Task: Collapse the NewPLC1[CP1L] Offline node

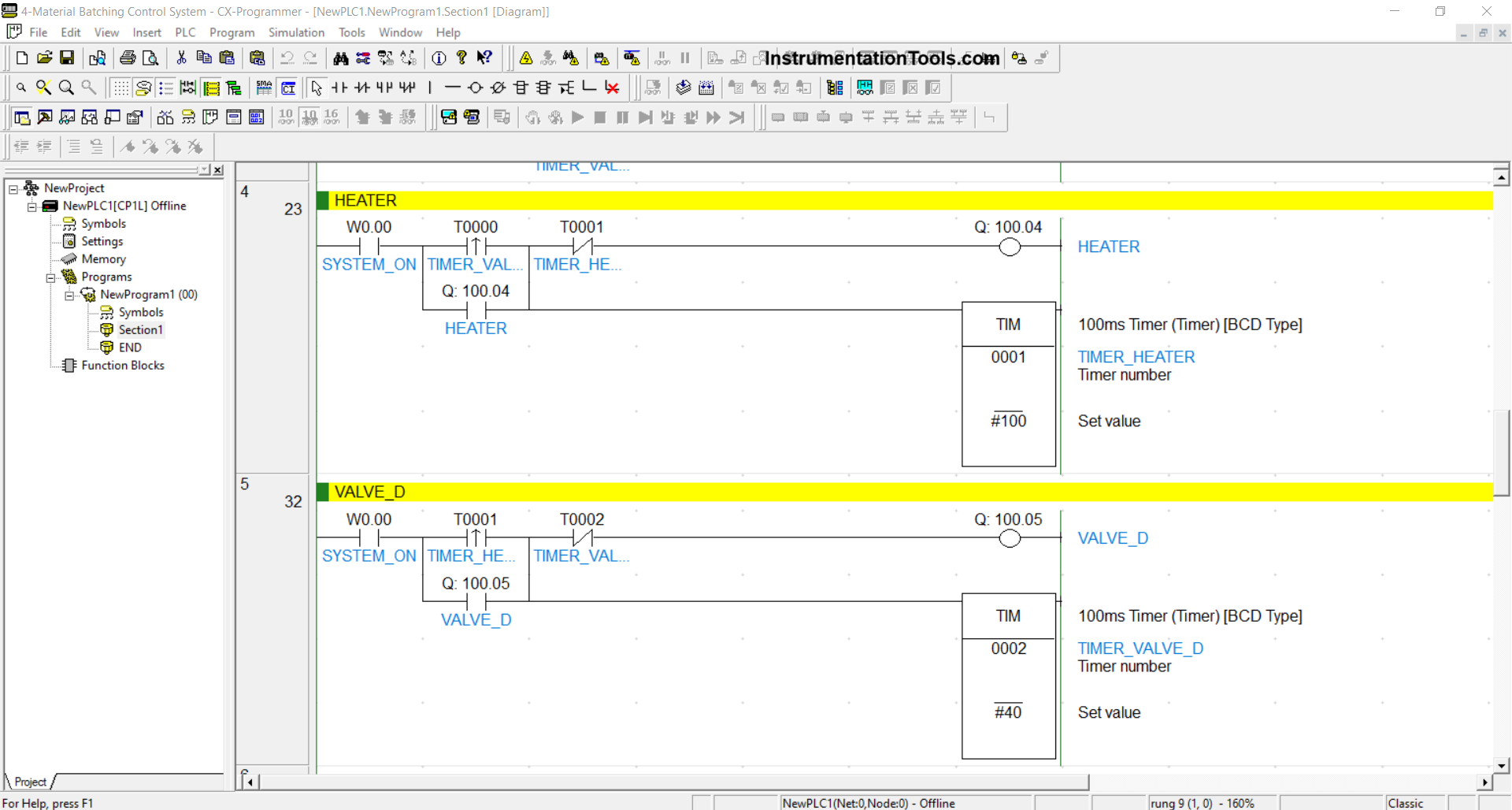Action: pos(31,206)
